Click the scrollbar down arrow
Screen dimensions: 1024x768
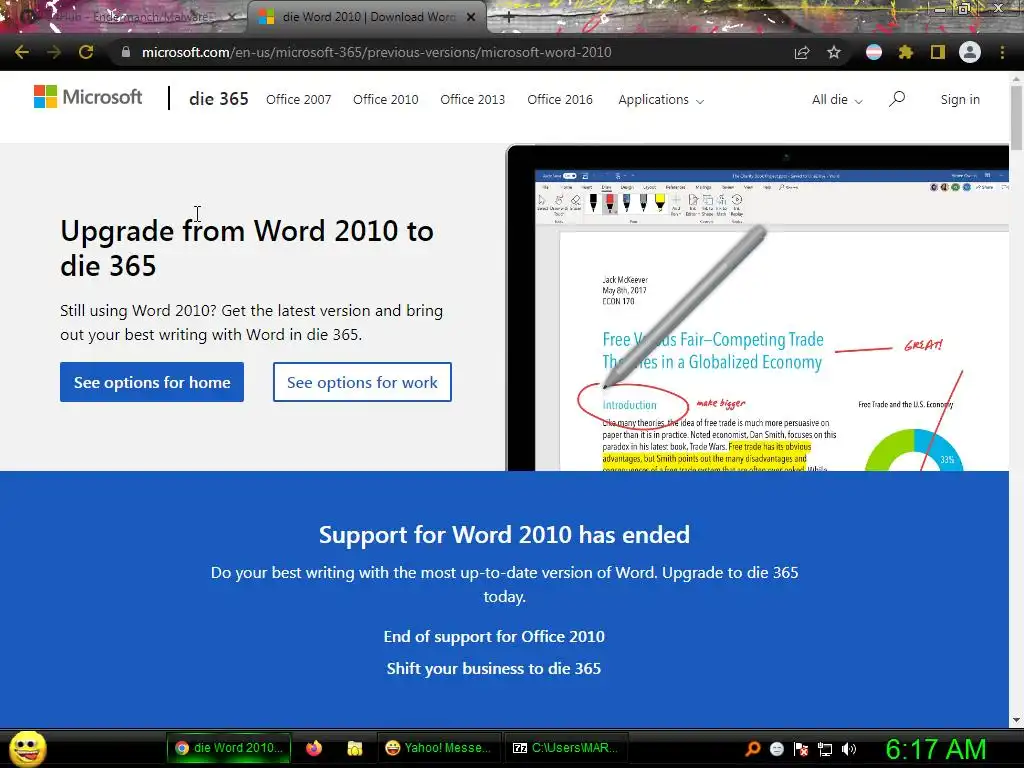click(1016, 720)
